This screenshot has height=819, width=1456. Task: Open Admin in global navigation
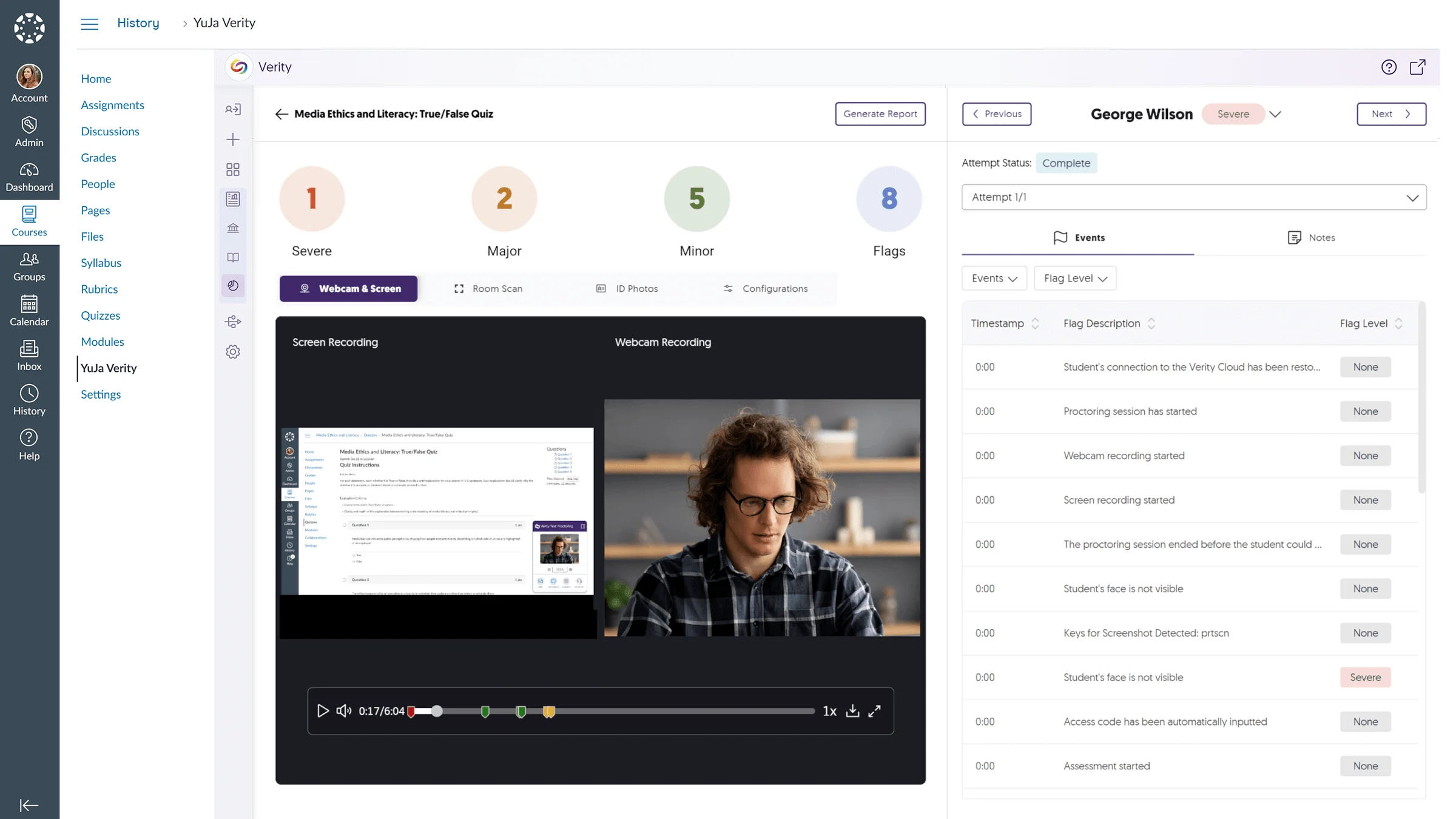click(29, 132)
